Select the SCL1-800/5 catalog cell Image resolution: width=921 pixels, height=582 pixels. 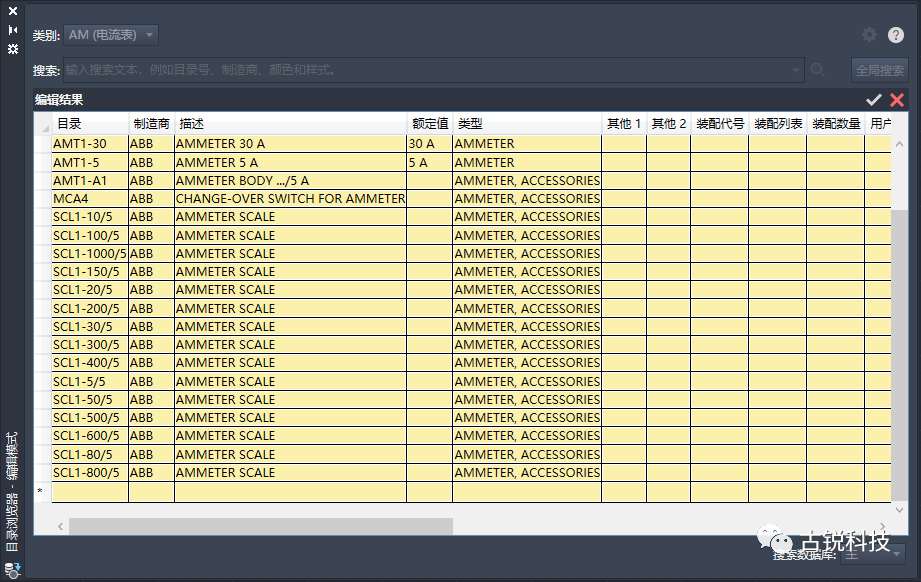tap(90, 473)
